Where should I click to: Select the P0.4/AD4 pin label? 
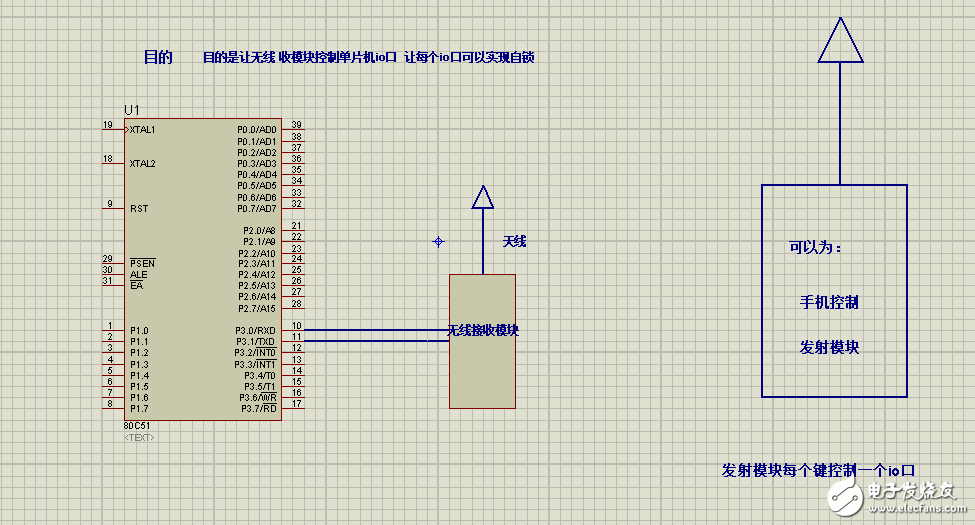(257, 175)
